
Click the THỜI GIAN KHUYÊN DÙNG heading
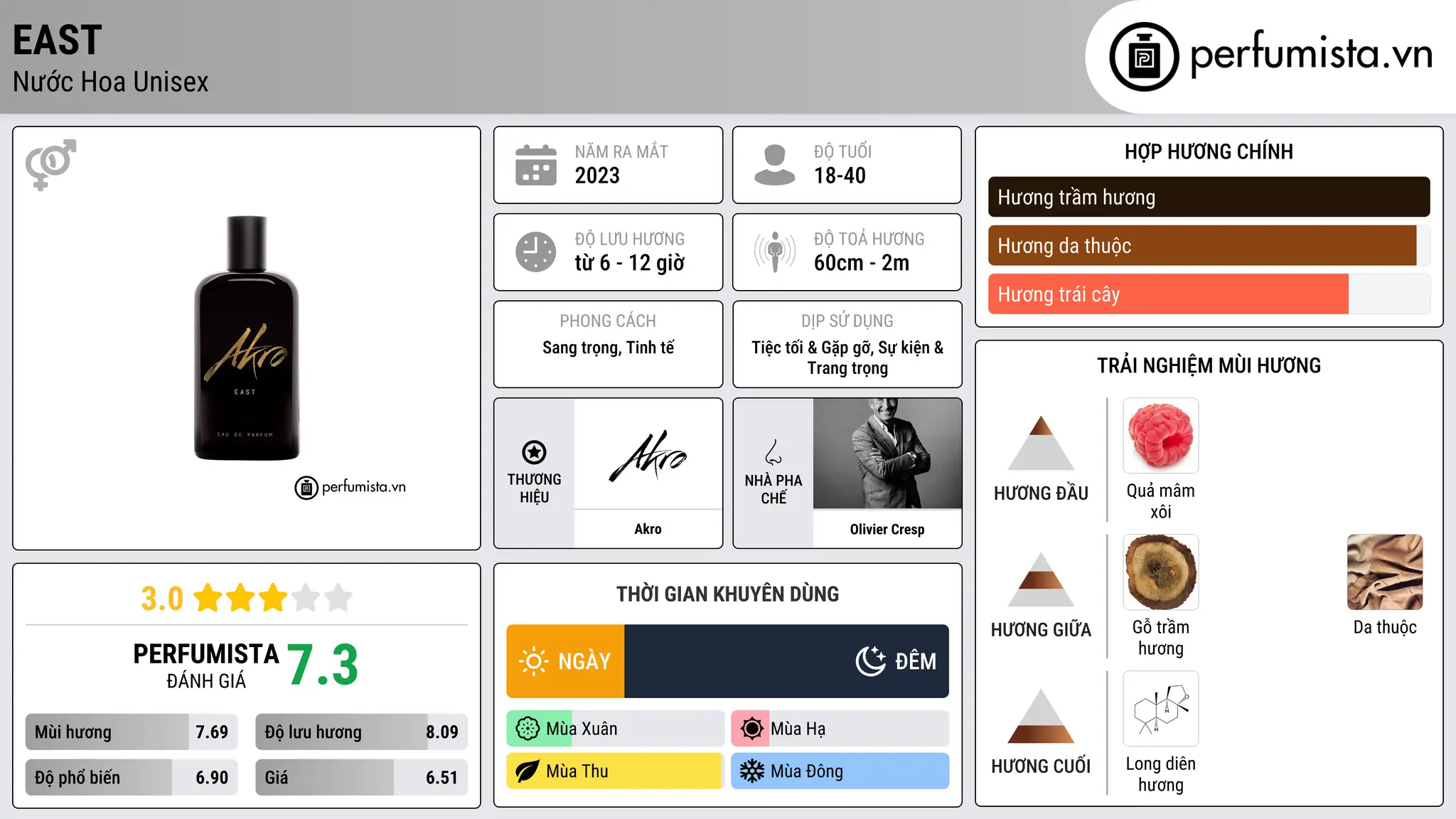pos(727,594)
